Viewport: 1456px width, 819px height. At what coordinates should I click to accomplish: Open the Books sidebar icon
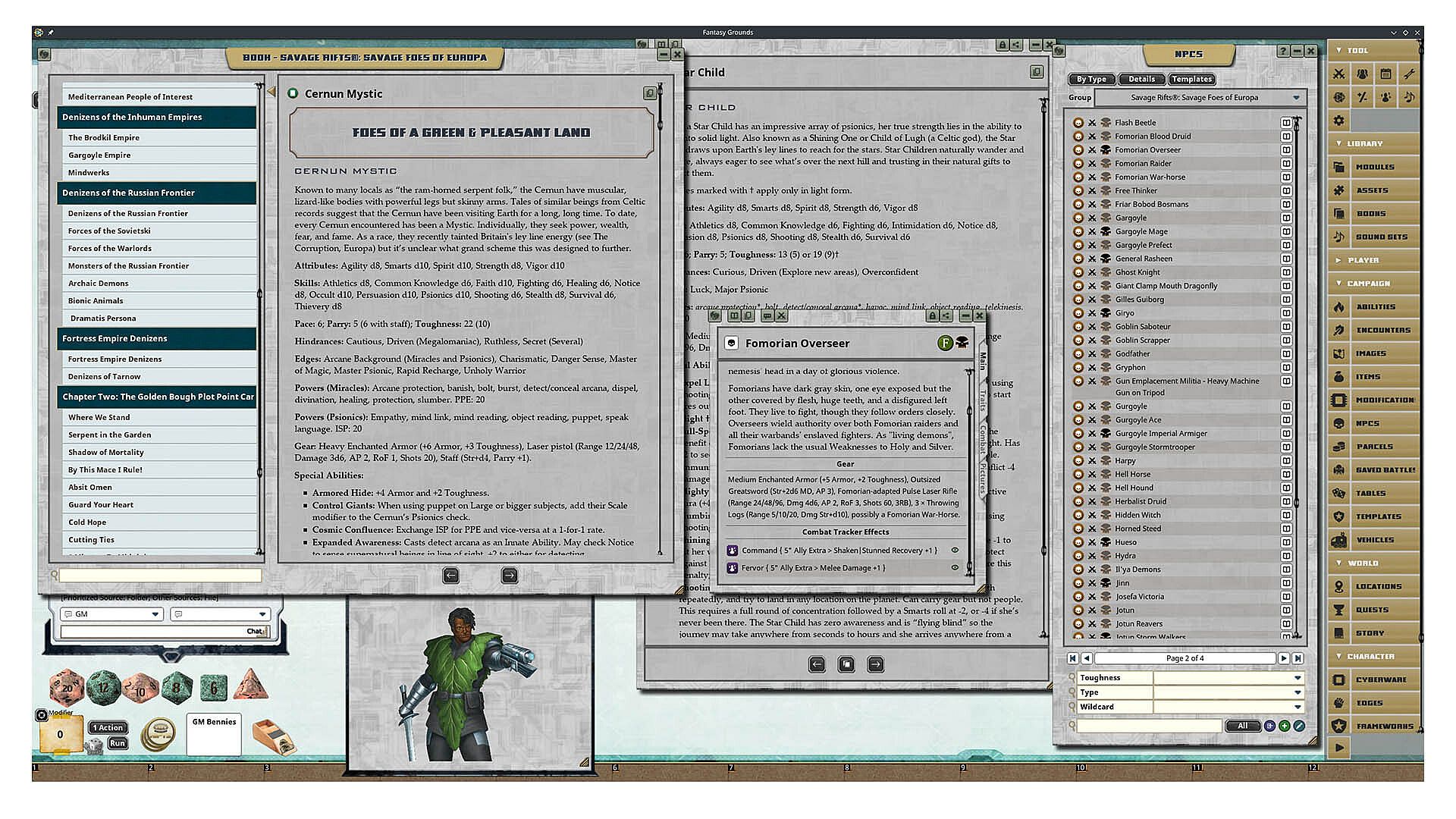(1339, 214)
